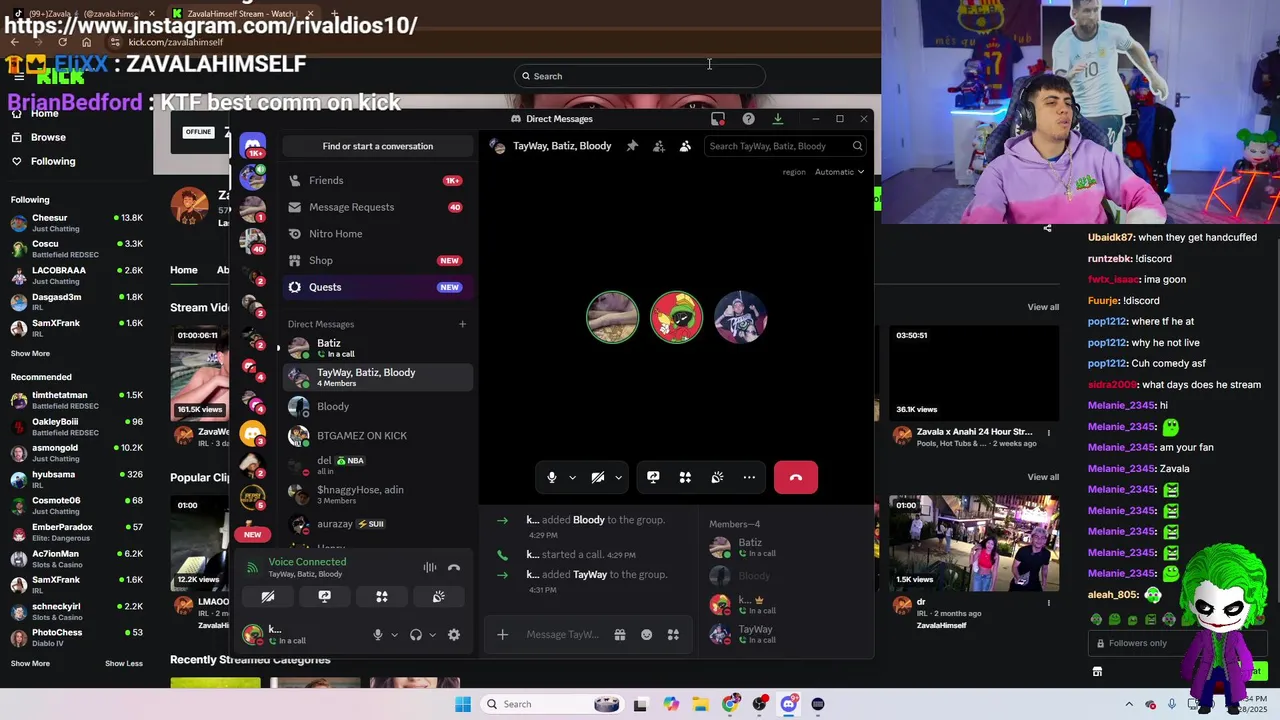Disconnect from voice in voice panel
Image resolution: width=1280 pixels, height=720 pixels.
click(x=454, y=567)
